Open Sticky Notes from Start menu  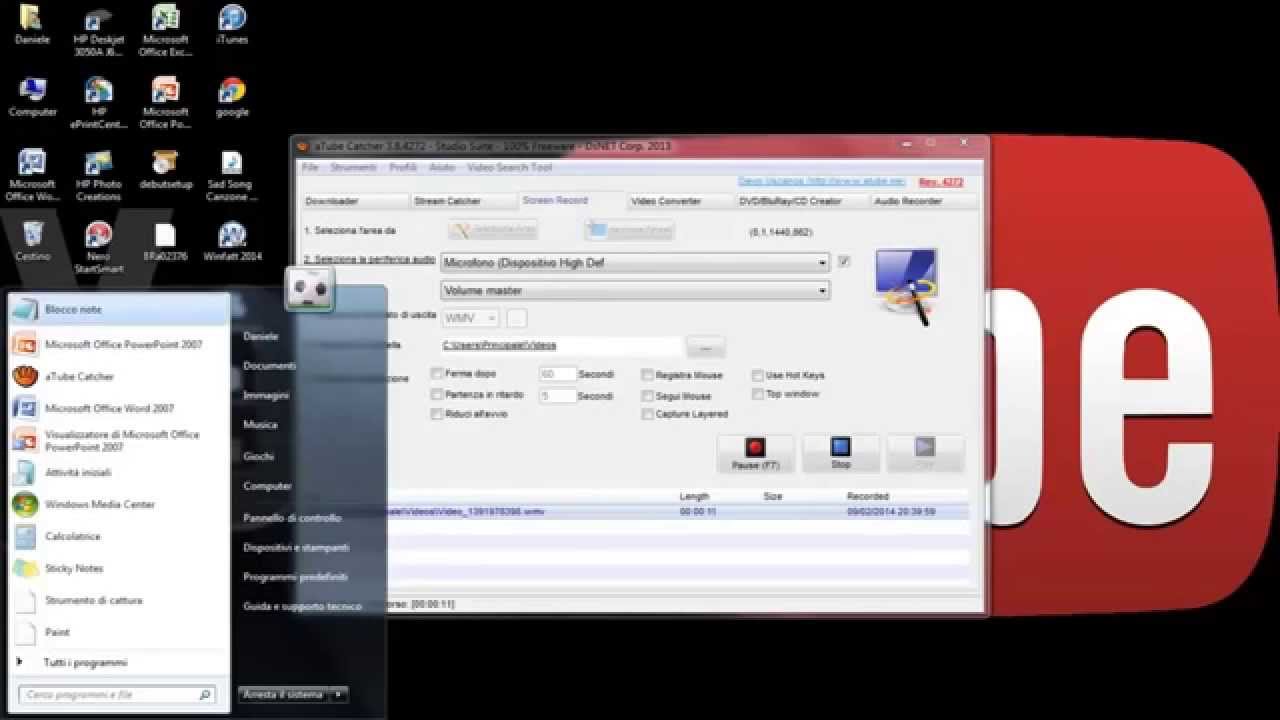pyautogui.click(x=119, y=568)
